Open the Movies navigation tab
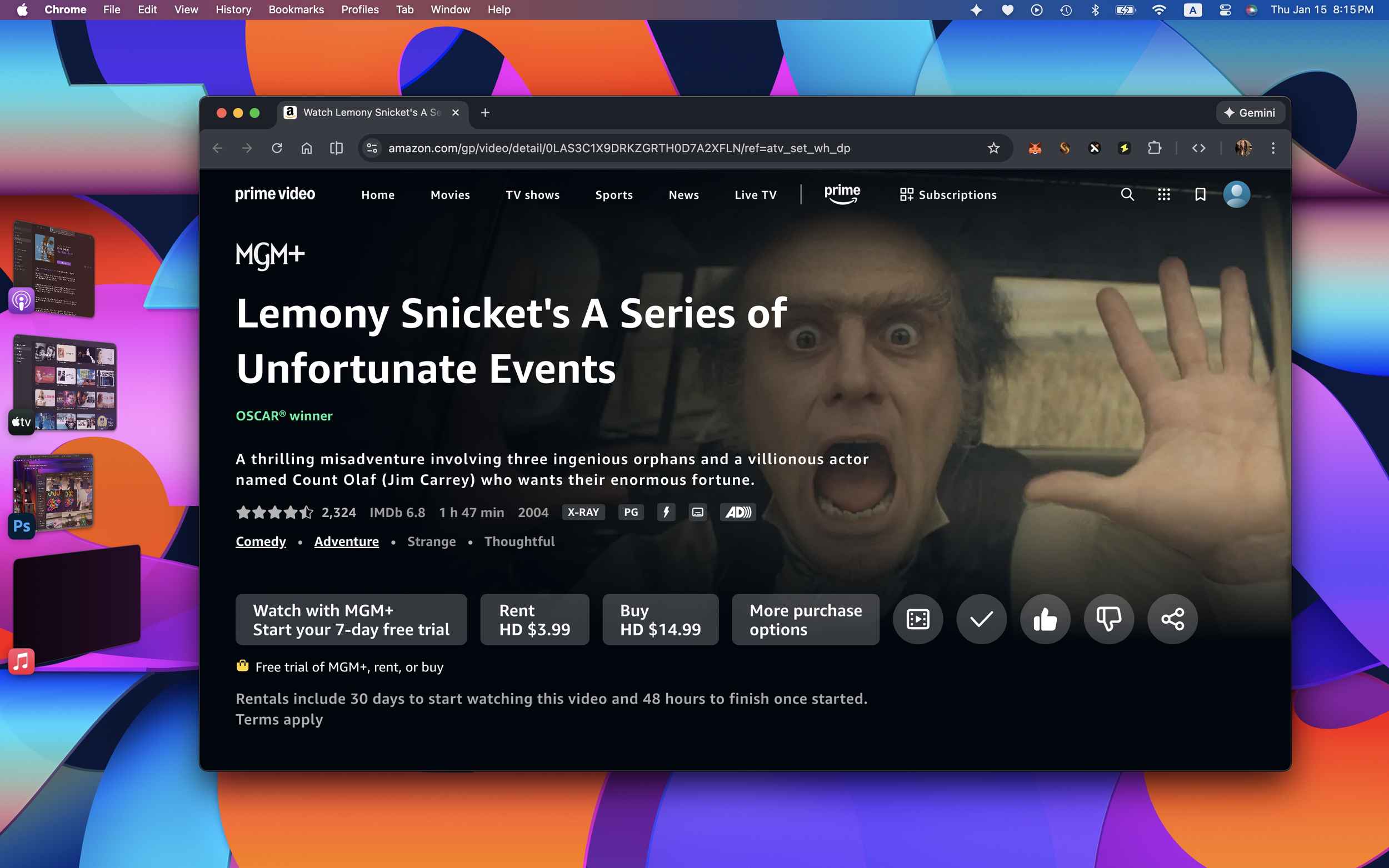This screenshot has height=868, width=1389. [x=450, y=194]
